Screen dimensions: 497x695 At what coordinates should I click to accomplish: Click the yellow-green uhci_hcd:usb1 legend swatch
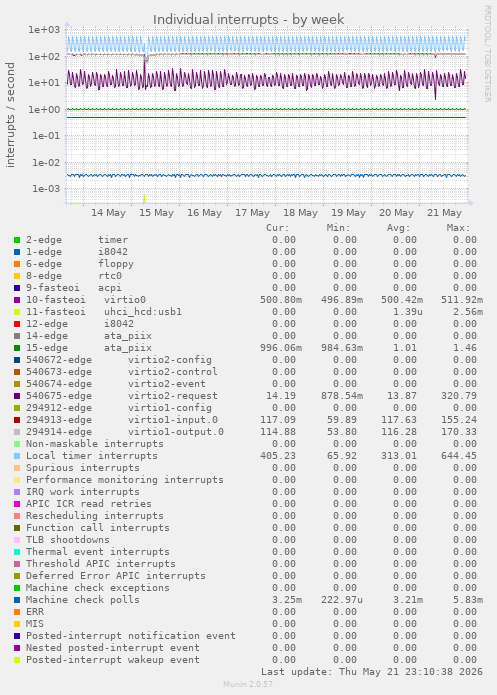click(x=17, y=312)
